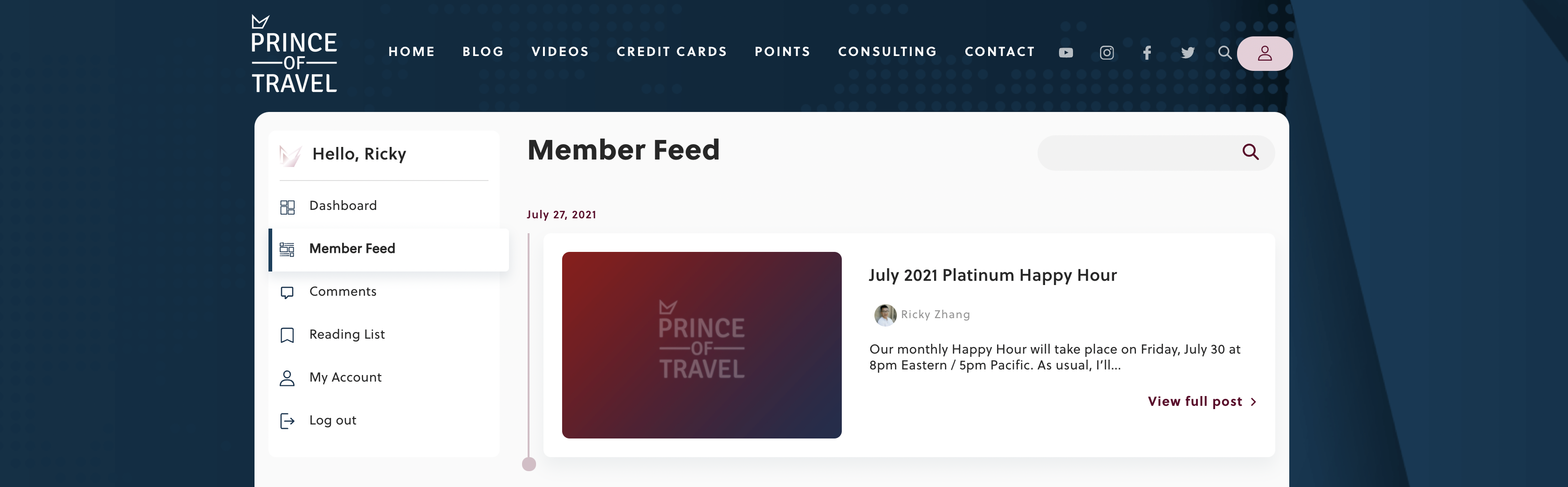
Task: Navigate to the Credit Cards menu
Action: tap(671, 52)
